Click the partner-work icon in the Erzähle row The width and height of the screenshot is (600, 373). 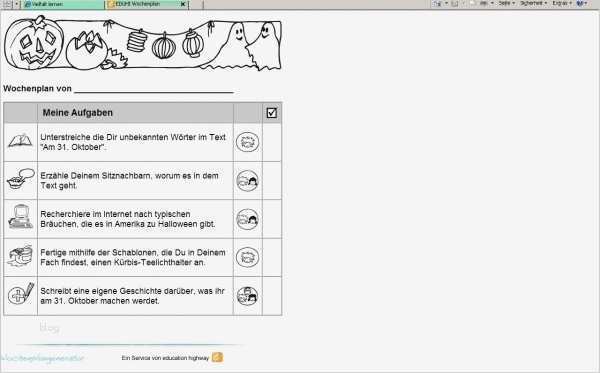248,181
